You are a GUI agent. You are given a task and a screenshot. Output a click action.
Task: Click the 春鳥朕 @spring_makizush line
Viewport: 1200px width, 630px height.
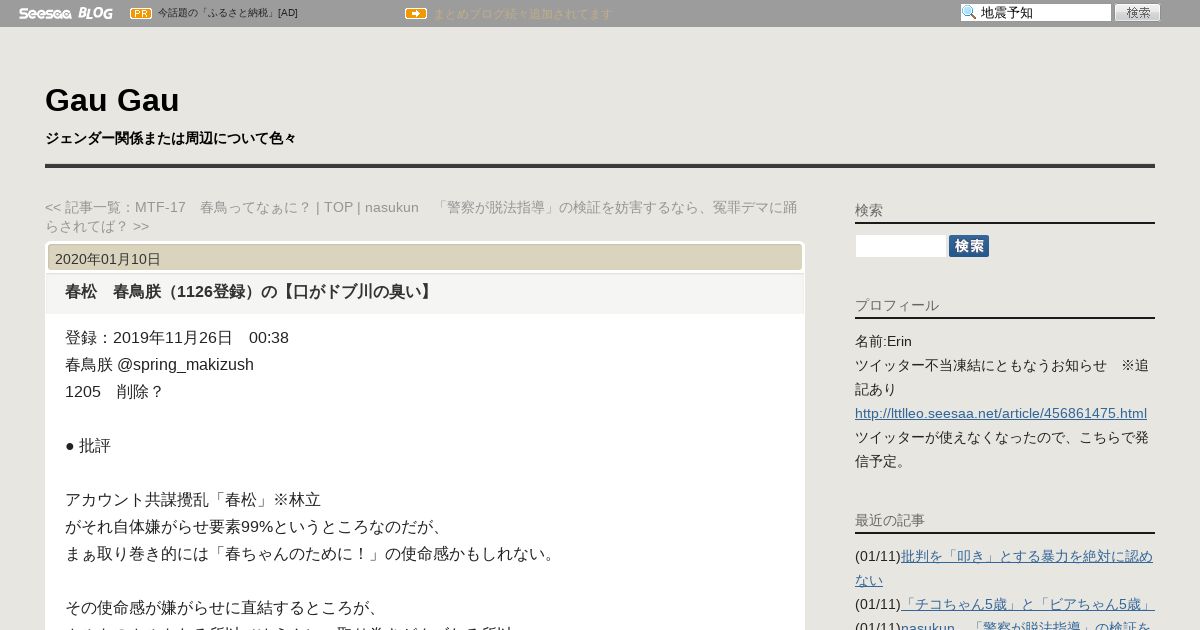coord(159,365)
